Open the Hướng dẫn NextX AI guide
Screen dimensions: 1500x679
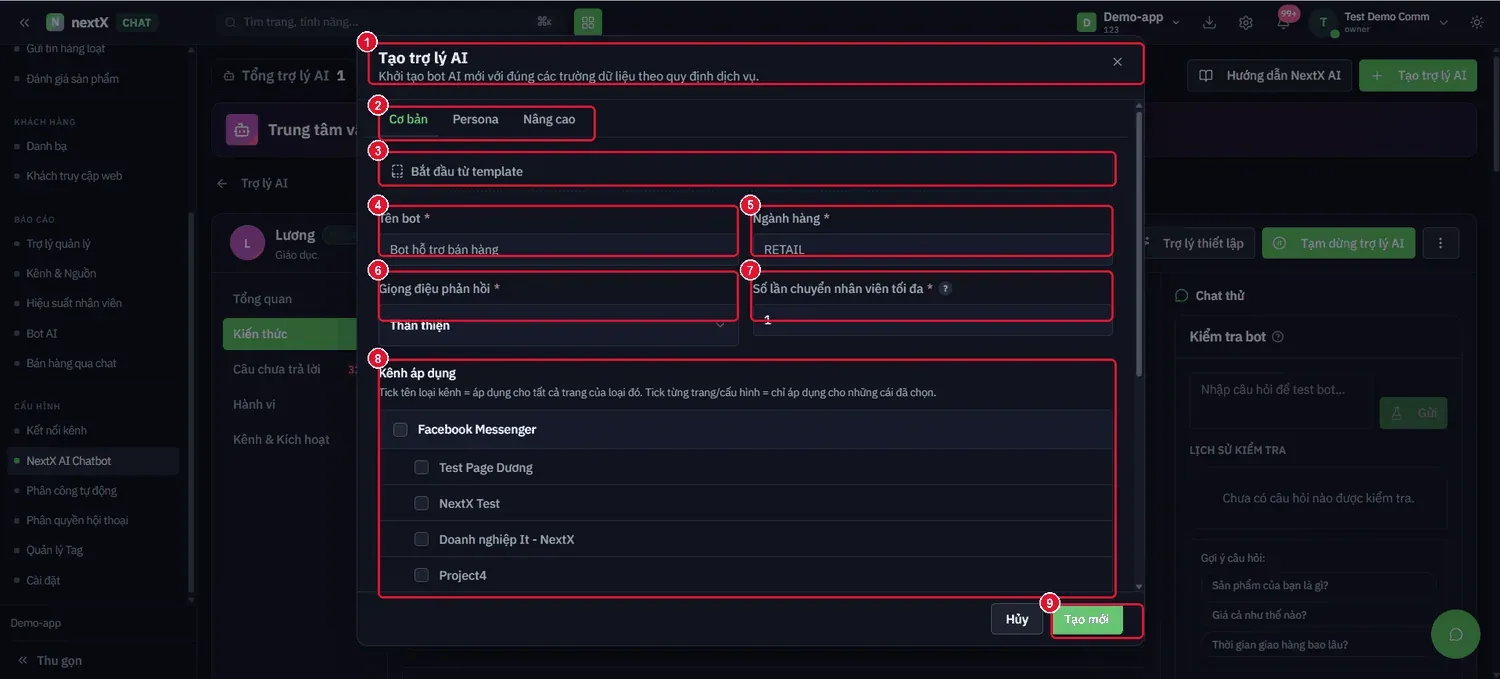1270,75
